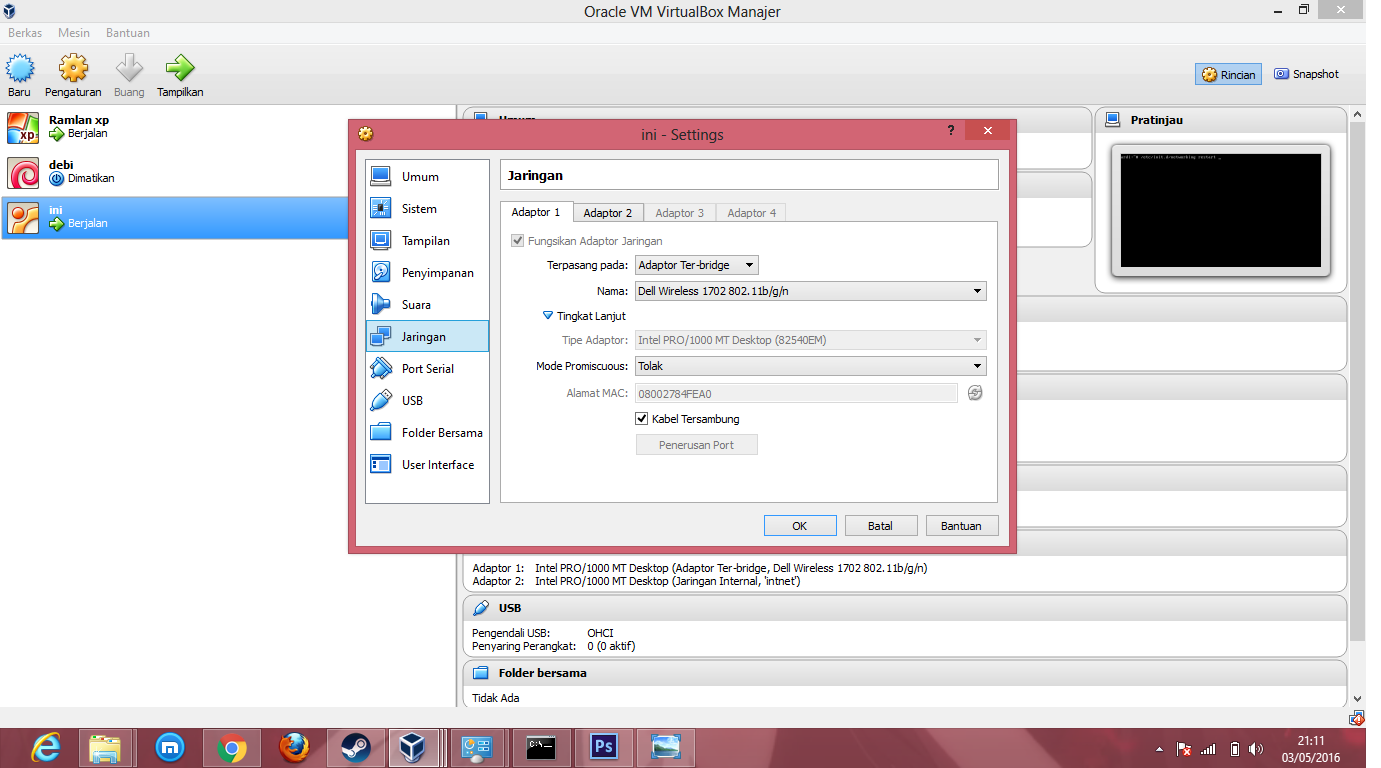Collapse the Tingkat Lanjut section

click(584, 316)
